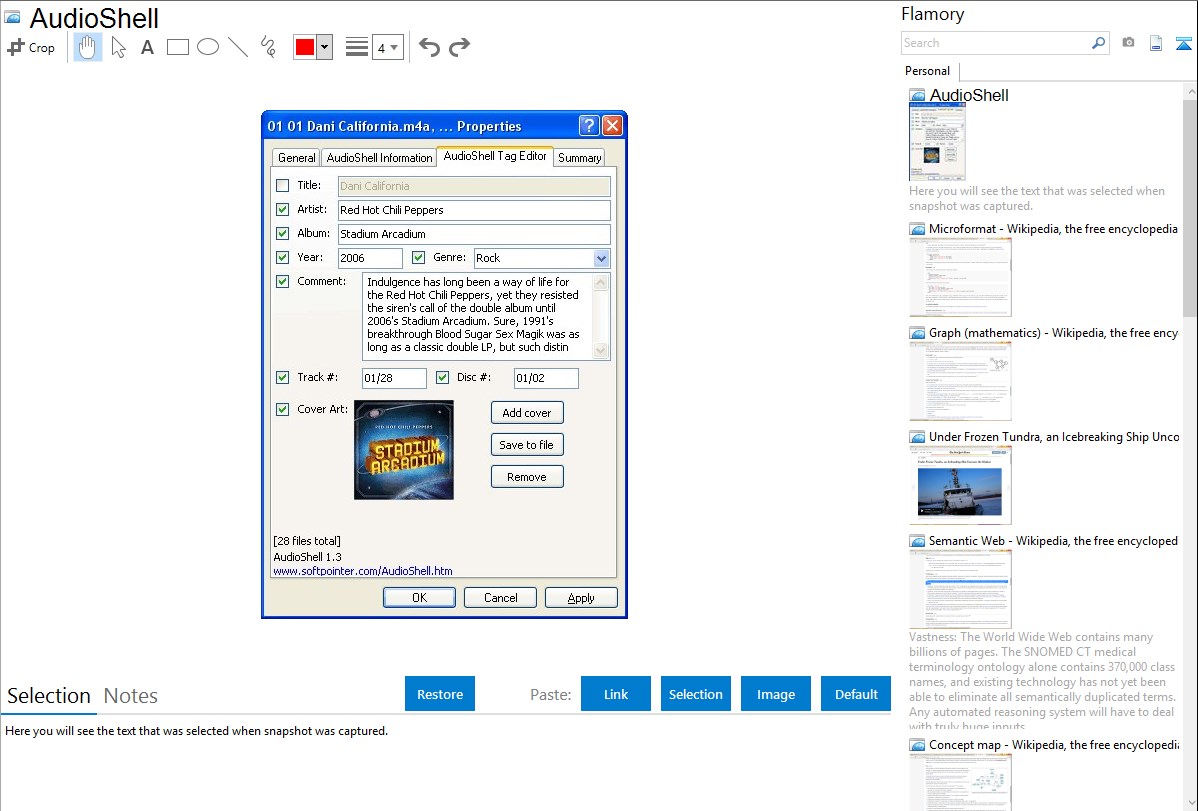Click the Add cover button
1198x811 pixels.
527,413
